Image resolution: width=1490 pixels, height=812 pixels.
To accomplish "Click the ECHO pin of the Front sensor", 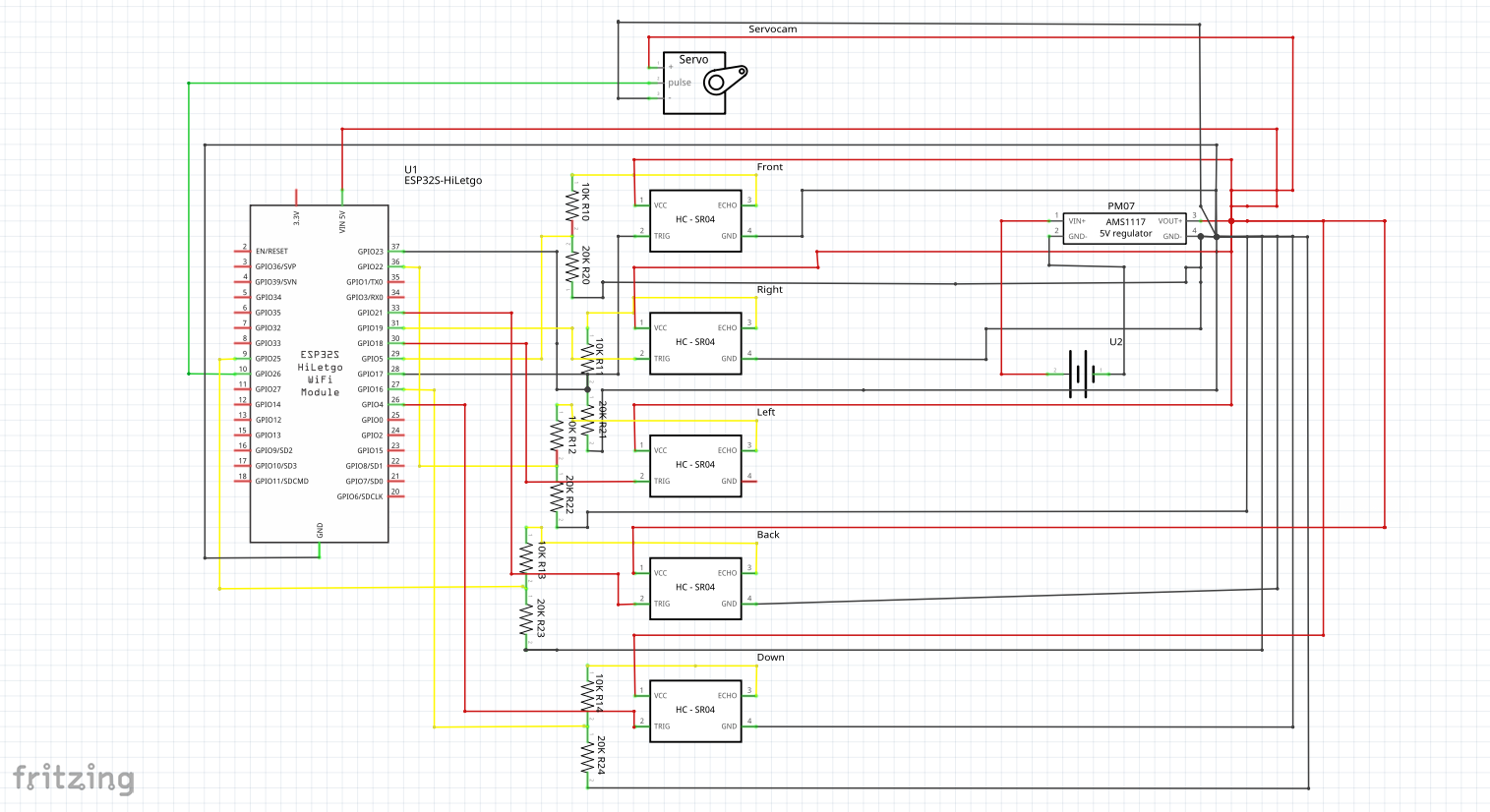I will tap(727, 205).
